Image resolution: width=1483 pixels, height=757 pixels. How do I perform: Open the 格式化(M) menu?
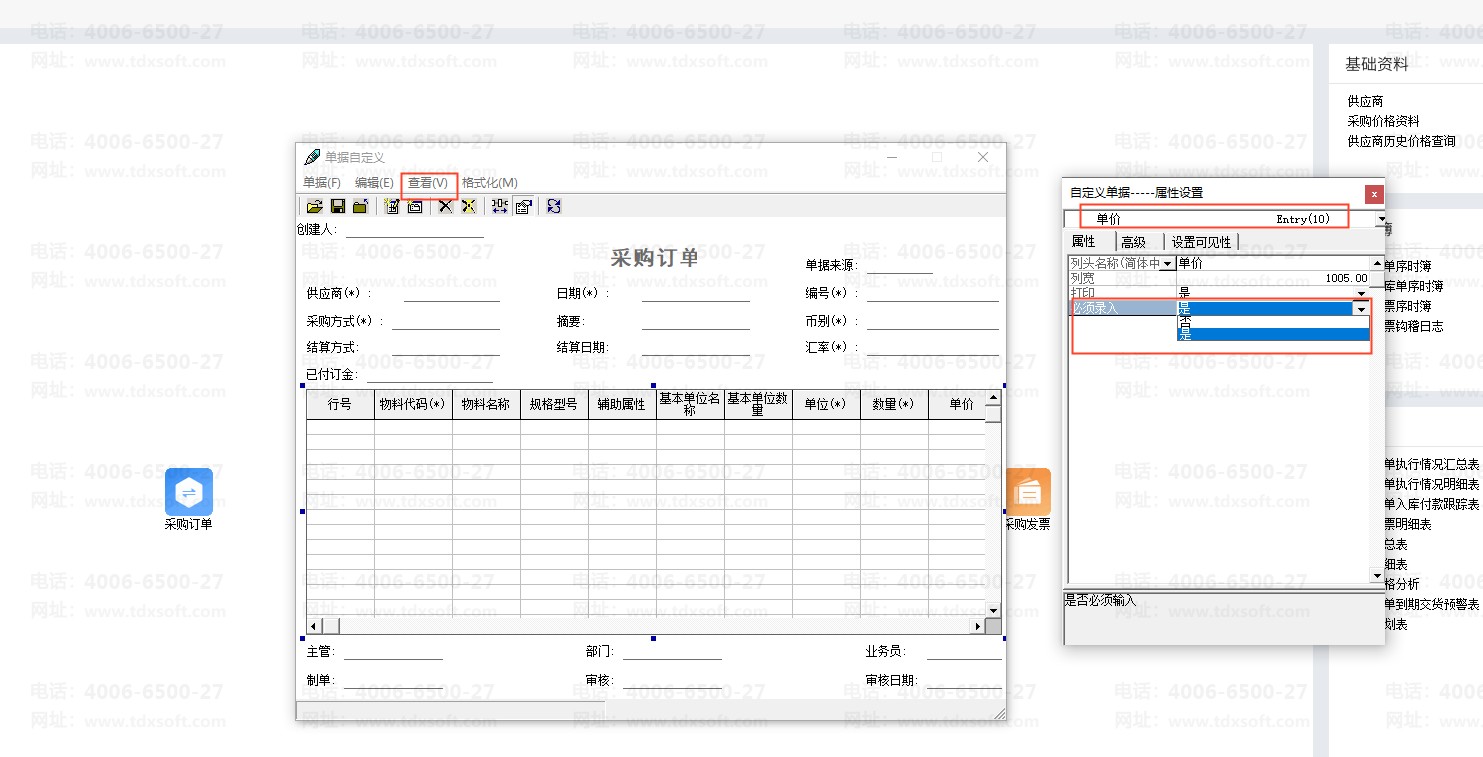pyautogui.click(x=490, y=183)
